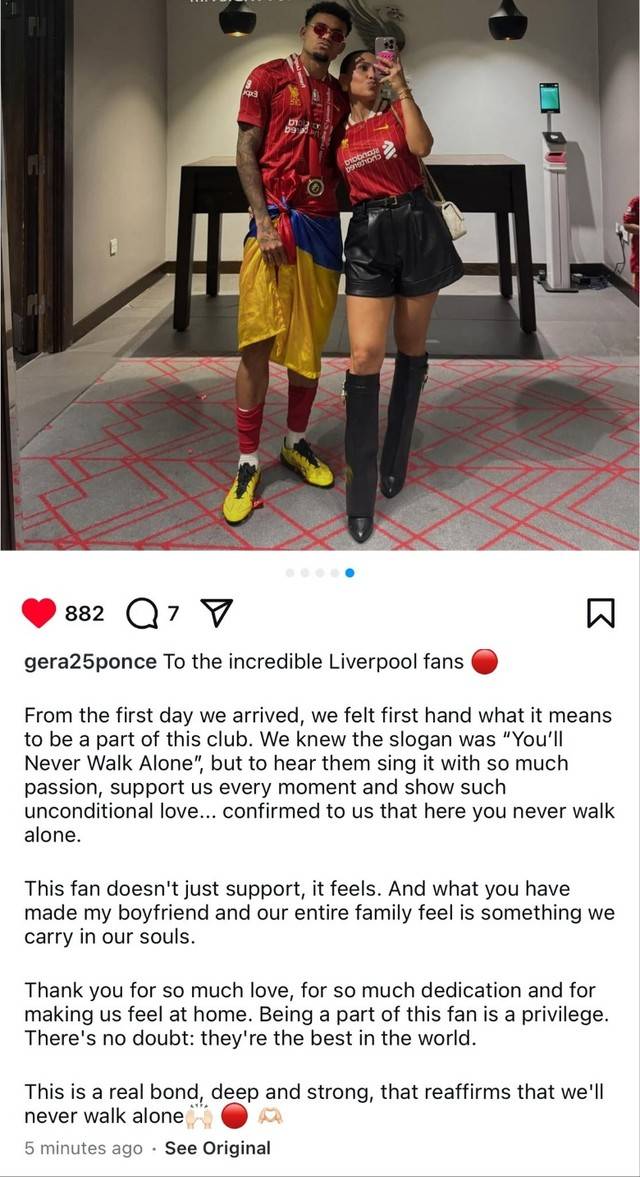This screenshot has height=1177, width=640.
Task: Click red circle emoji on last line
Action: 235,1116
